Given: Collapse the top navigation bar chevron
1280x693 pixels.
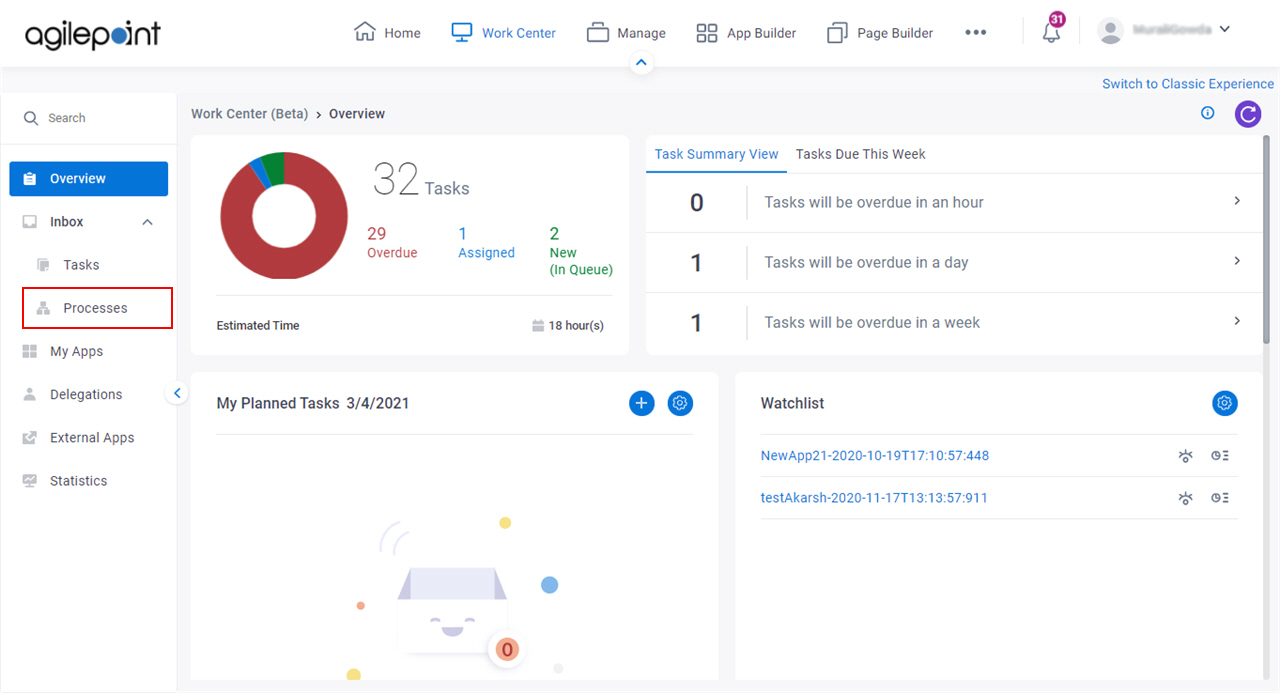Looking at the screenshot, I should click(642, 63).
